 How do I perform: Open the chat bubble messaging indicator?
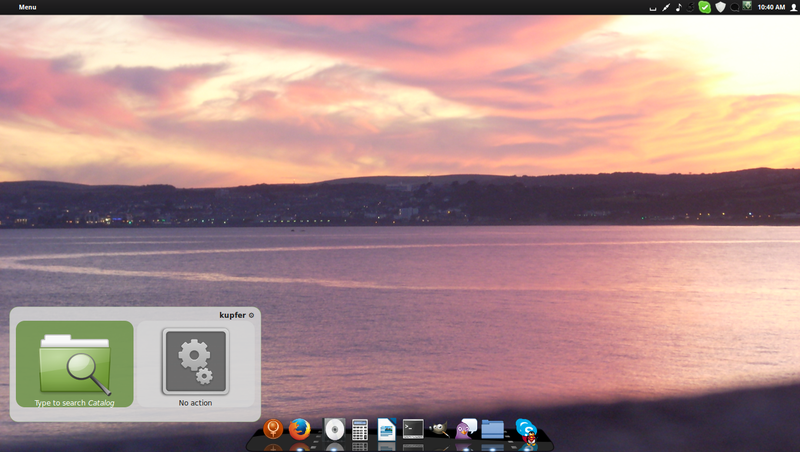[734, 7]
